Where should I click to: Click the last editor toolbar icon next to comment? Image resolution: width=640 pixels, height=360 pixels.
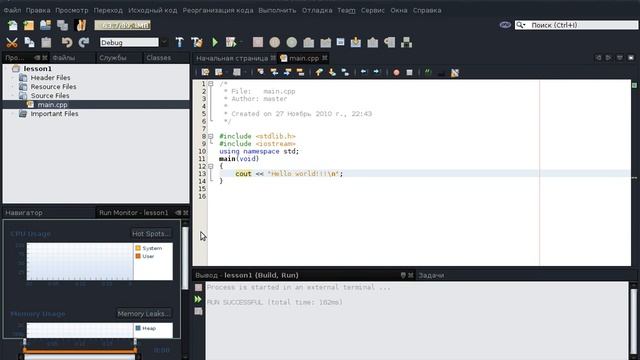point(455,73)
